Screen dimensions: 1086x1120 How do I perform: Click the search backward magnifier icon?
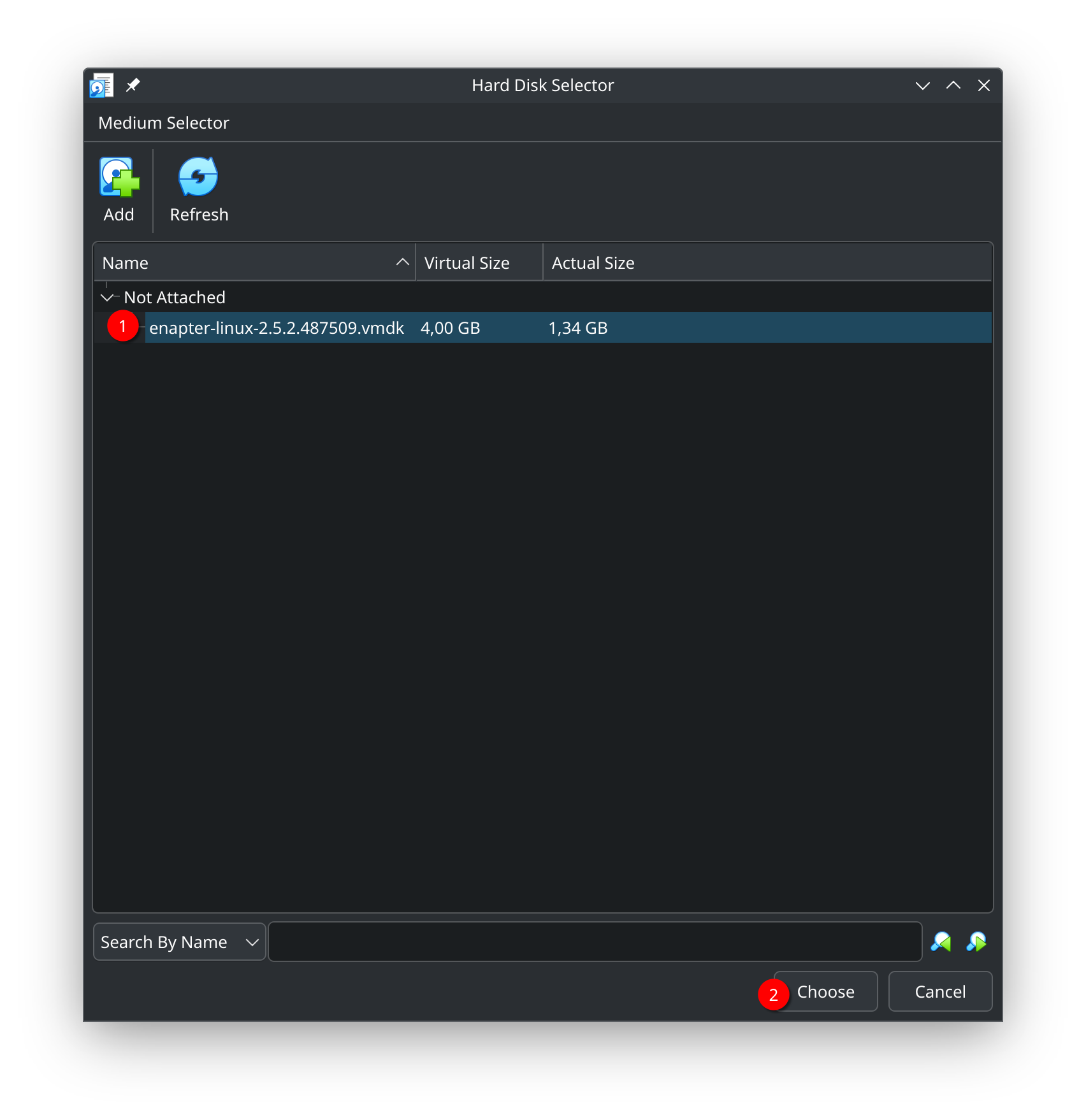coord(942,942)
